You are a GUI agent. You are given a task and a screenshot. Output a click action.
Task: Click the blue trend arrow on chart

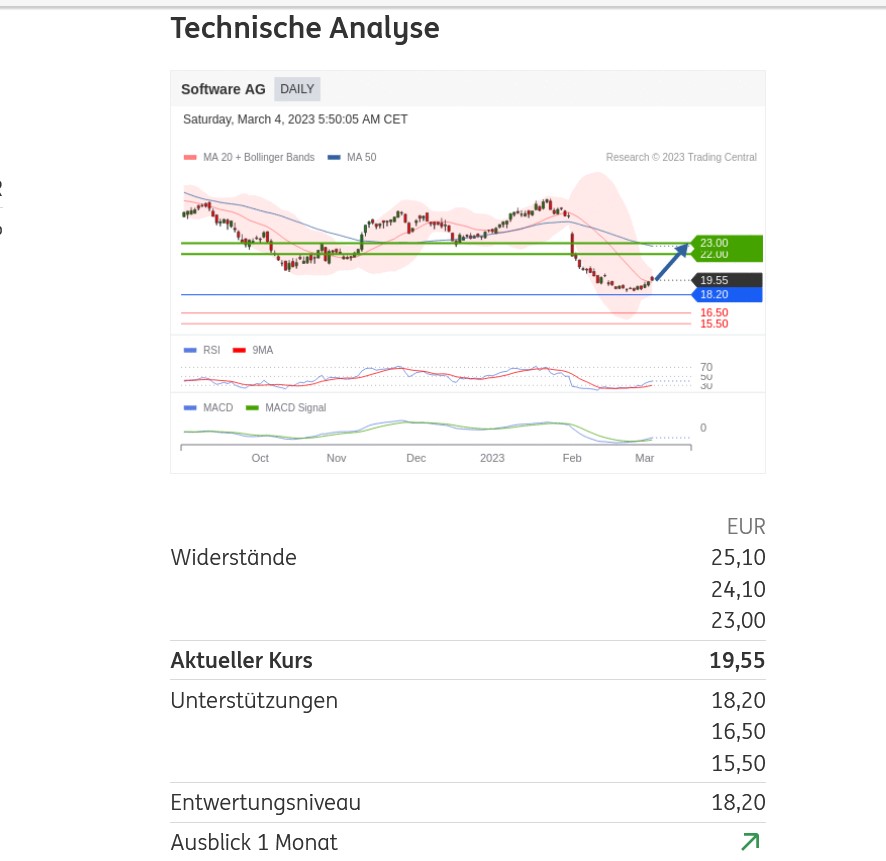click(x=672, y=262)
